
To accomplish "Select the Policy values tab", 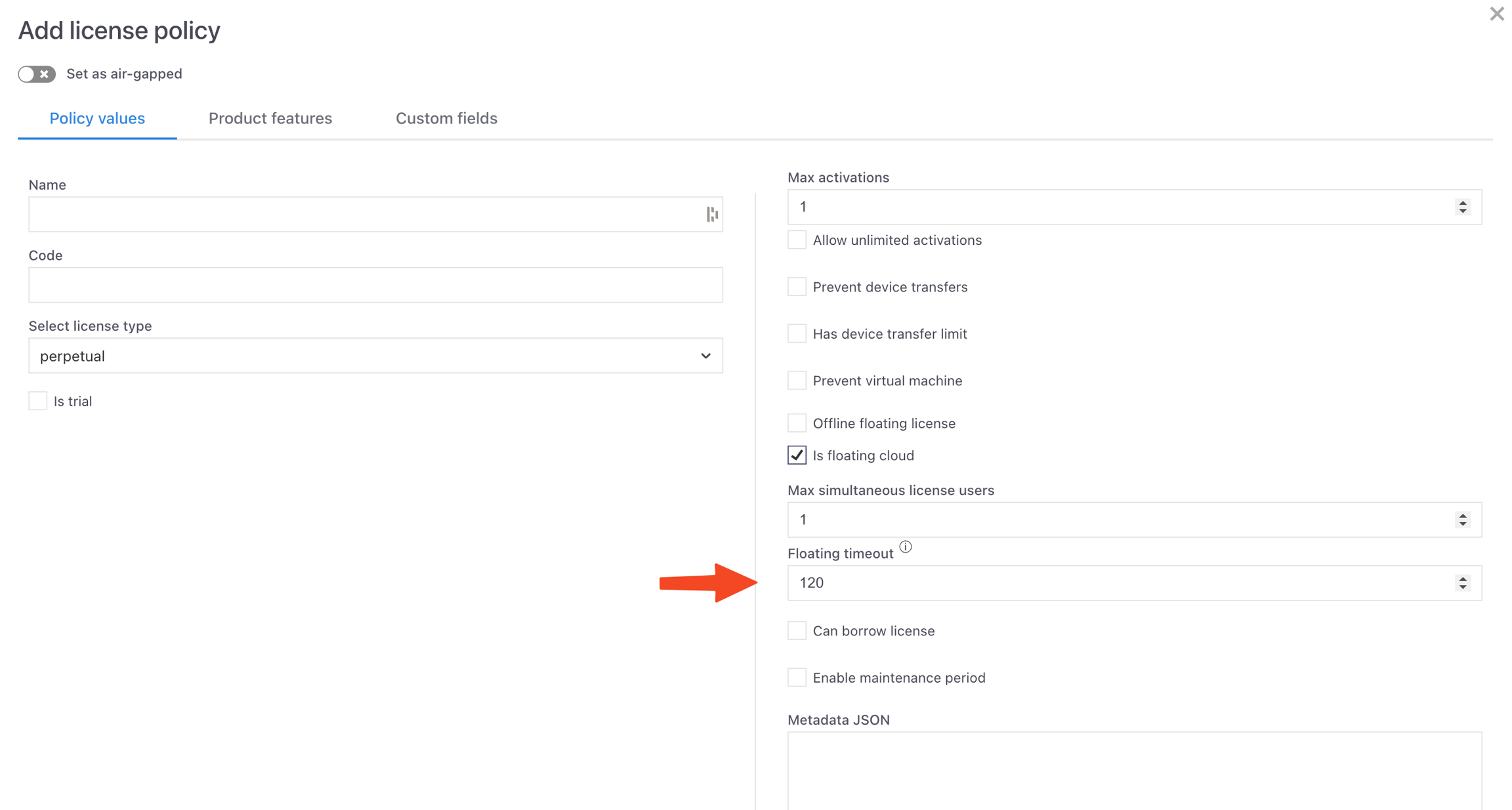I will click(x=97, y=118).
